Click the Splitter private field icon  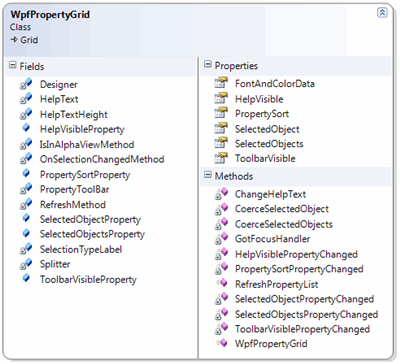click(26, 264)
